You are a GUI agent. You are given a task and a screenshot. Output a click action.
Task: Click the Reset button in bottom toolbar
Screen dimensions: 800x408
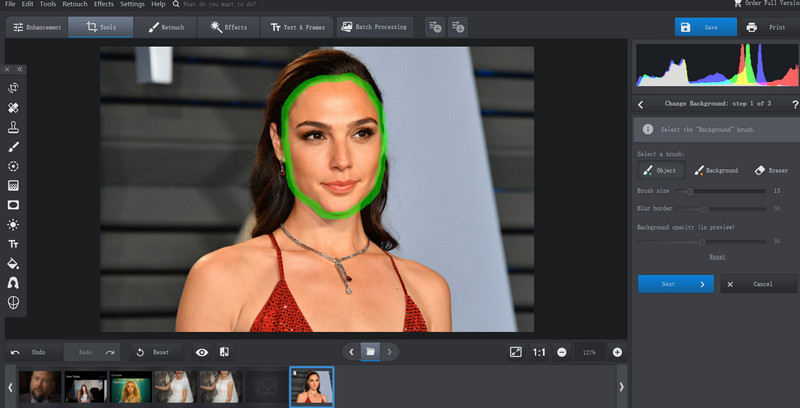click(156, 352)
